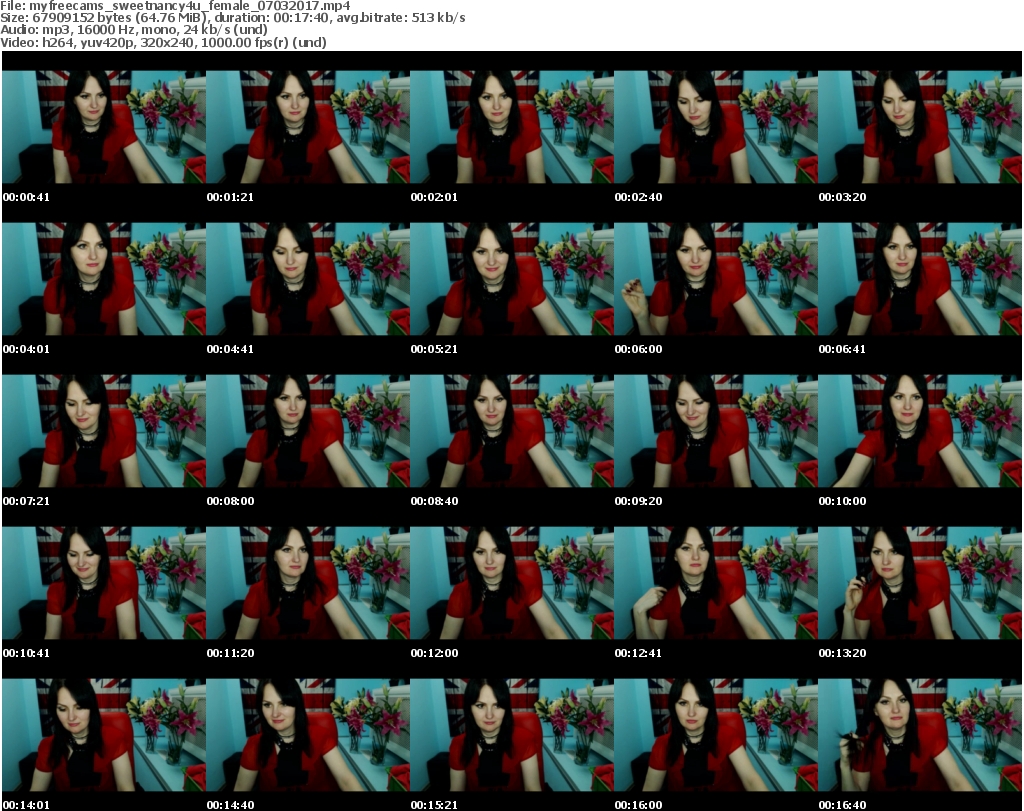This screenshot has height=811, width=1024.
Task: Open the frame stamped 00:06:00
Action: click(x=716, y=279)
